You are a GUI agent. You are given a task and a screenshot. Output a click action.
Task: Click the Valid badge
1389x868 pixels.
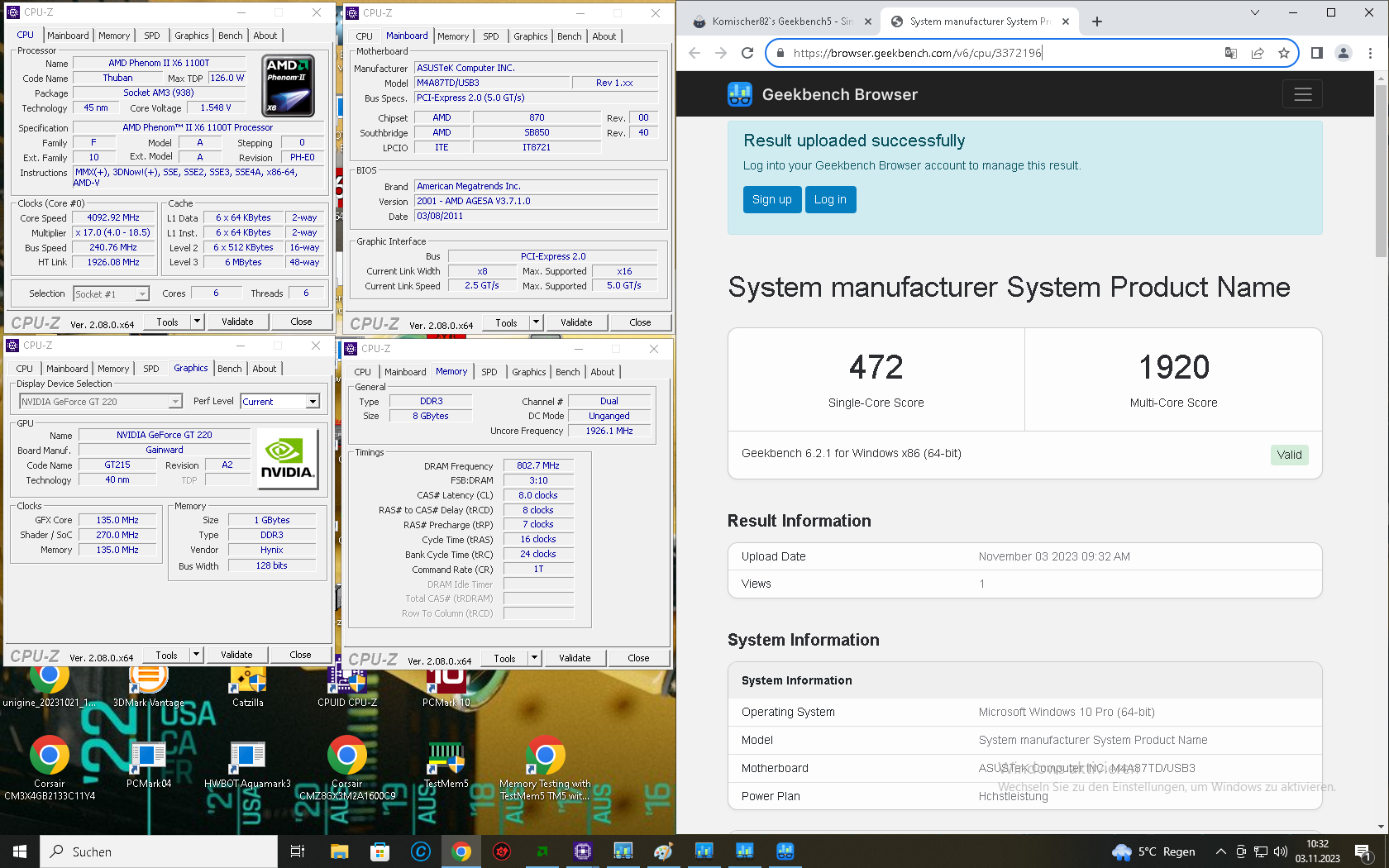pyautogui.click(x=1290, y=455)
